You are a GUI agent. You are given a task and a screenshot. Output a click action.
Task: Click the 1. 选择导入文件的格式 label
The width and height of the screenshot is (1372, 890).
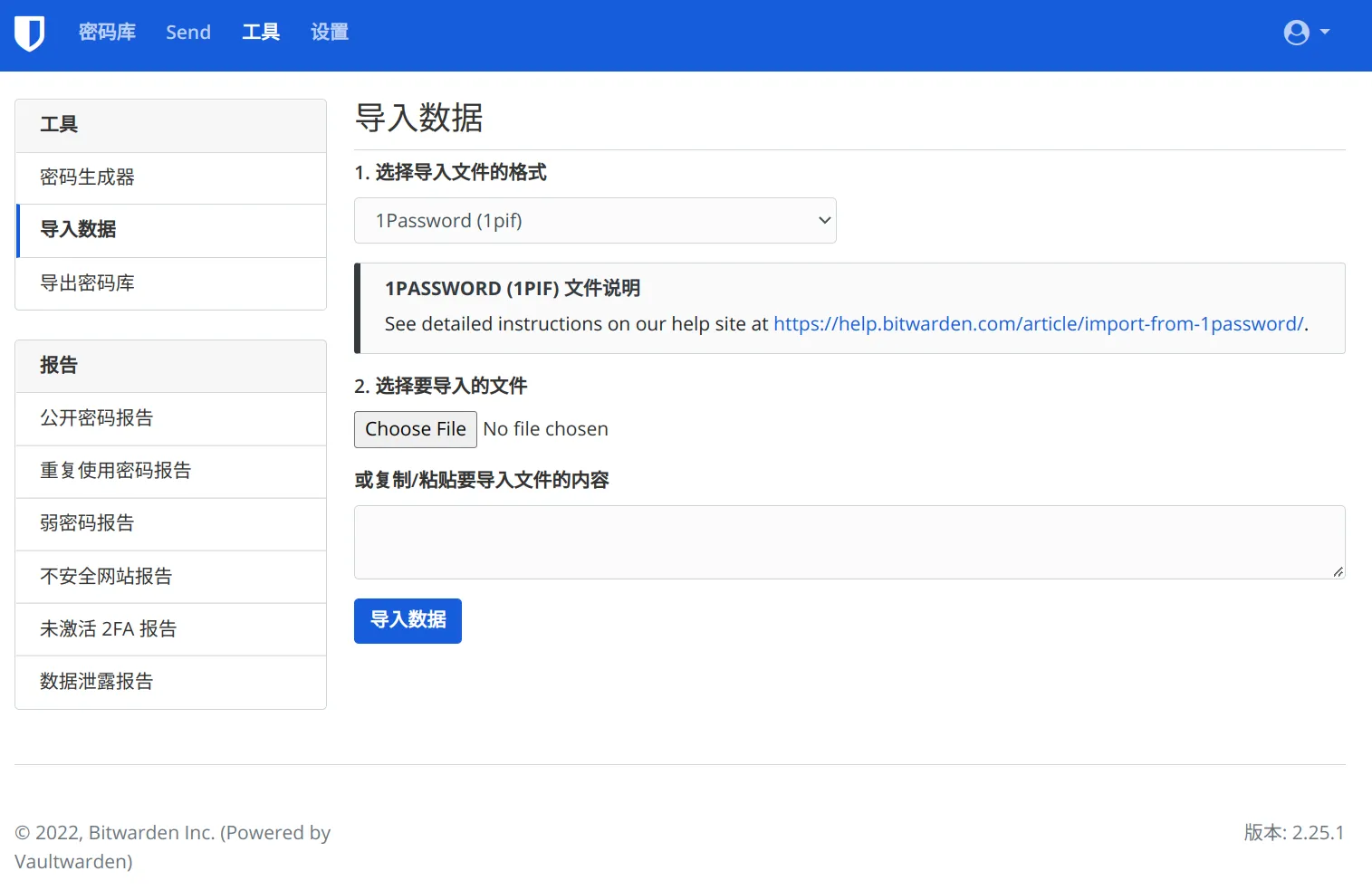(450, 173)
